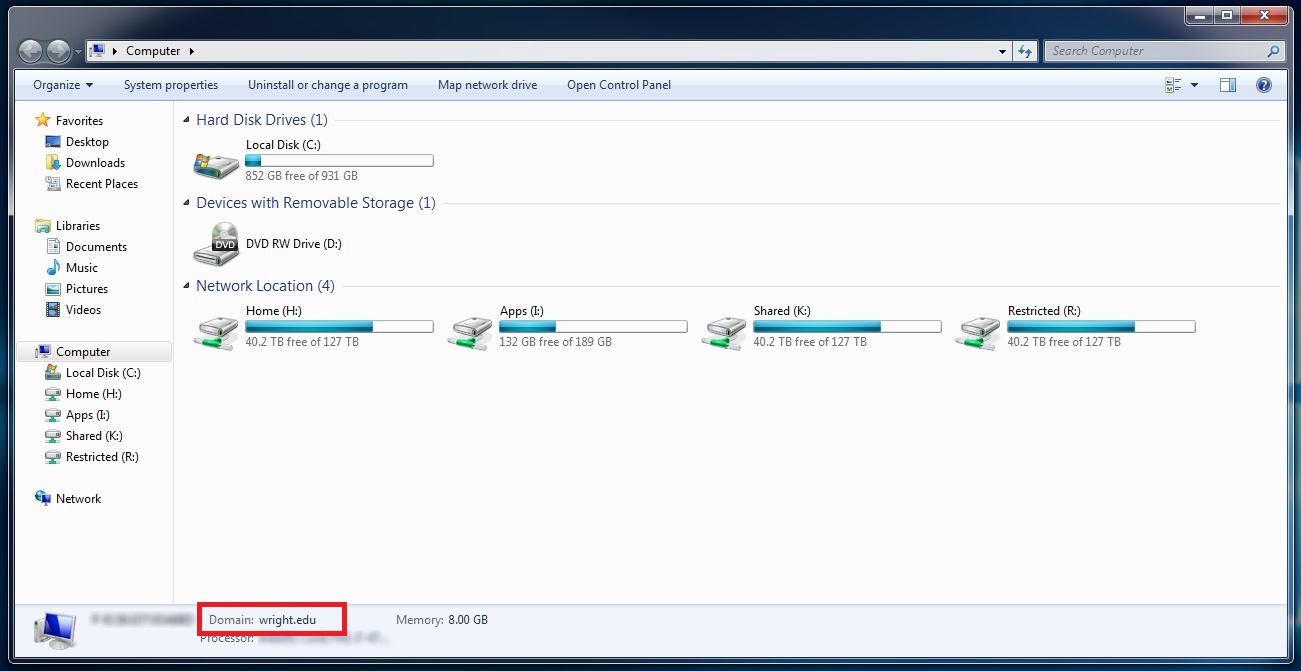
Task: Select Downloads in the Favorites list
Action: (x=95, y=163)
